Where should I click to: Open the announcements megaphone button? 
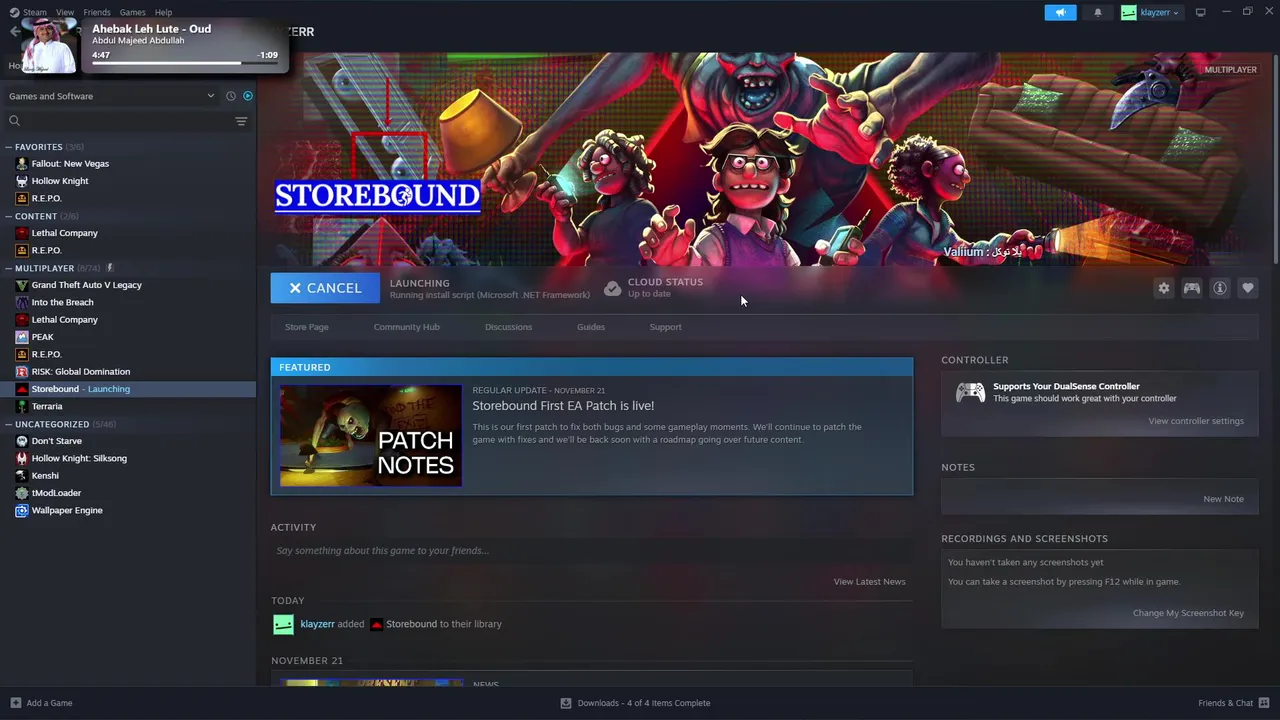1060,12
